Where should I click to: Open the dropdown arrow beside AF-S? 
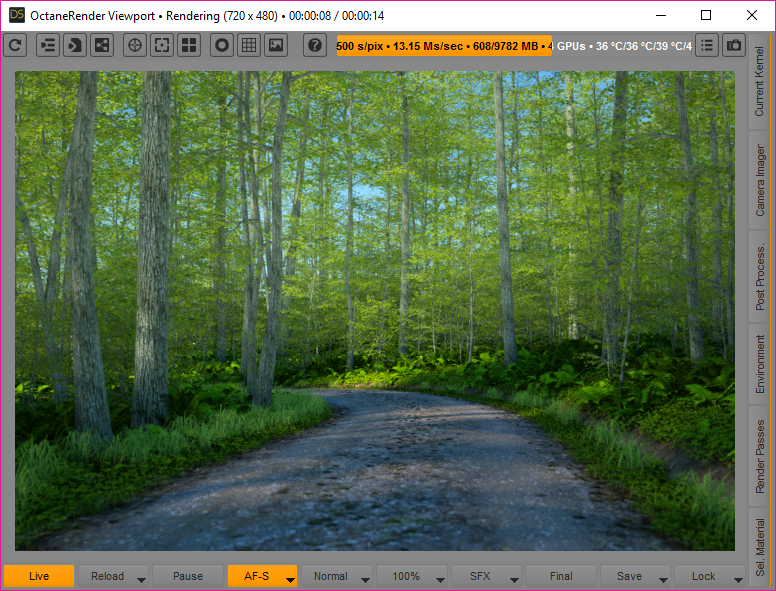tap(291, 579)
